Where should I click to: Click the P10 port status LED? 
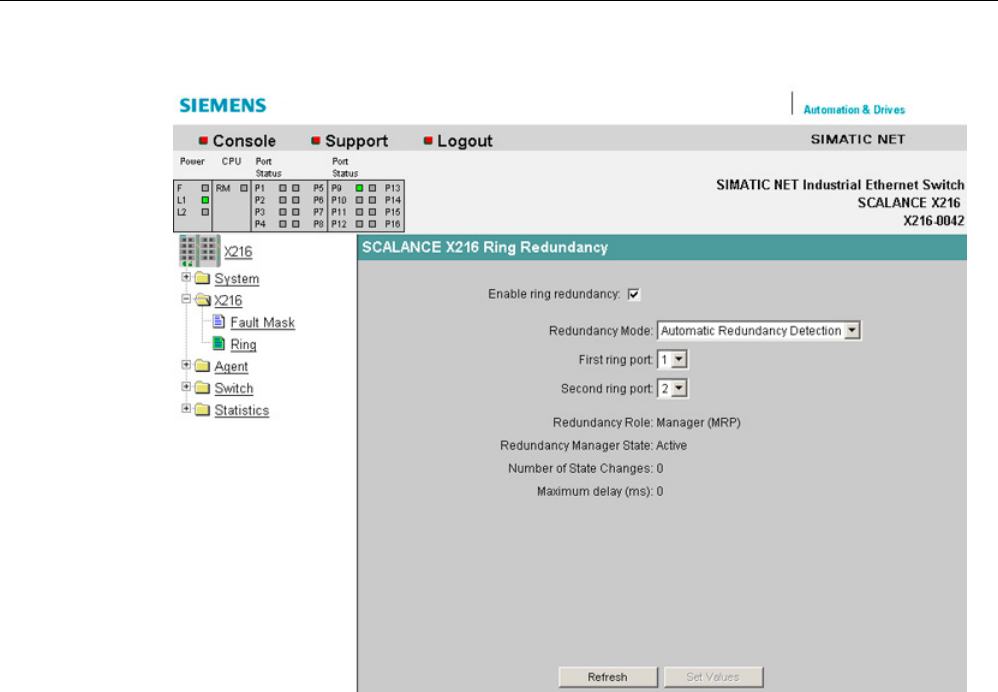pyautogui.click(x=360, y=200)
